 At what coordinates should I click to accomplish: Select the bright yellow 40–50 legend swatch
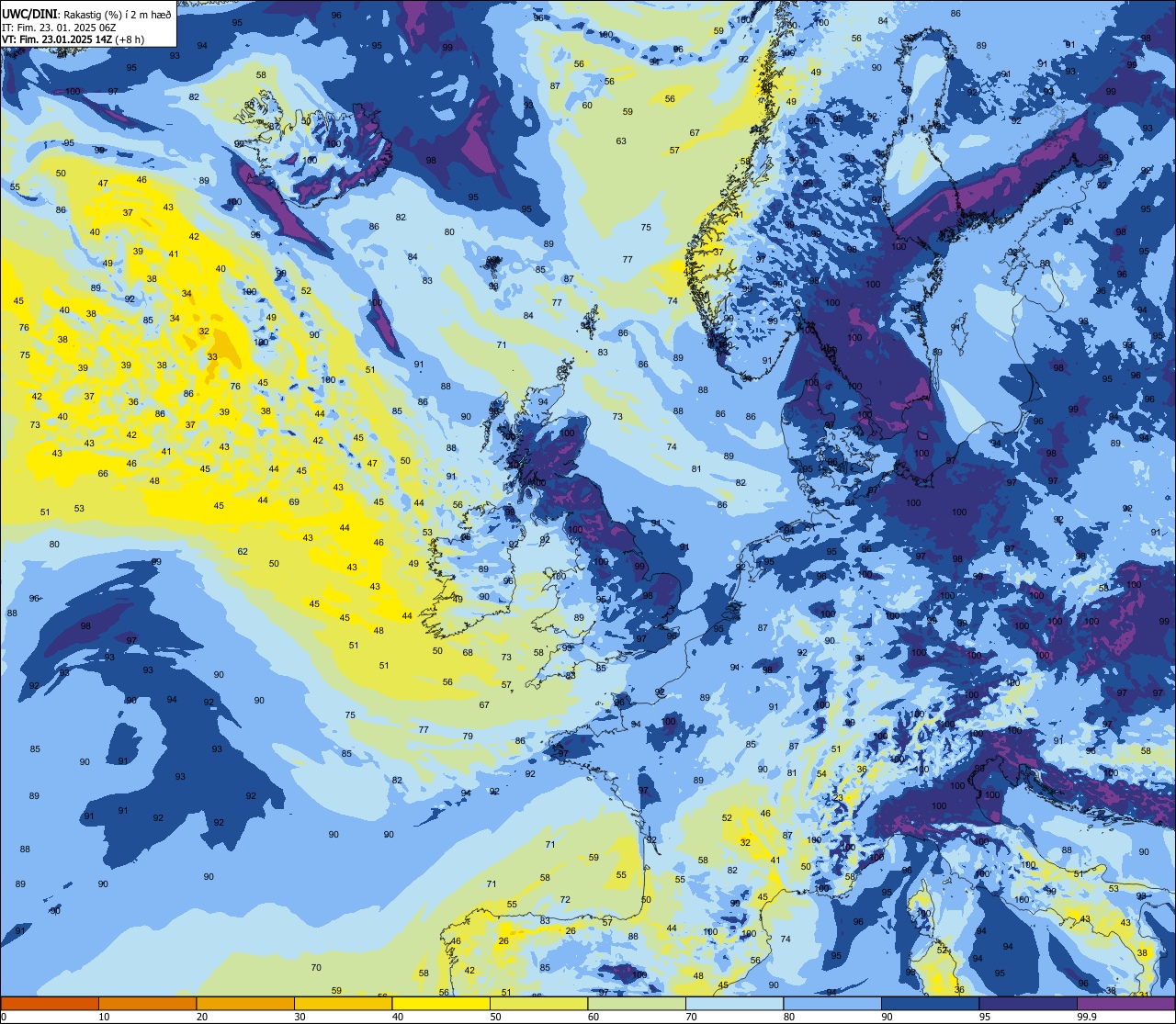(441, 1003)
